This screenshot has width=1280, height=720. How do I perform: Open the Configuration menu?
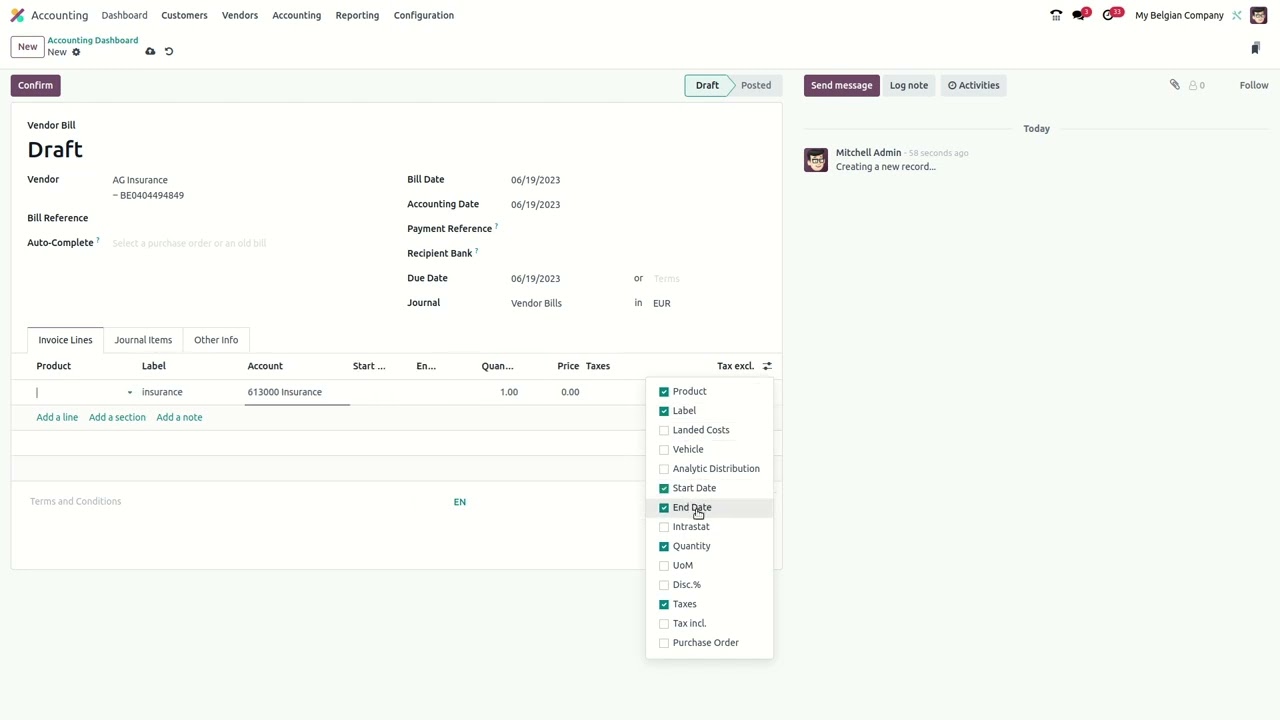pyautogui.click(x=424, y=15)
